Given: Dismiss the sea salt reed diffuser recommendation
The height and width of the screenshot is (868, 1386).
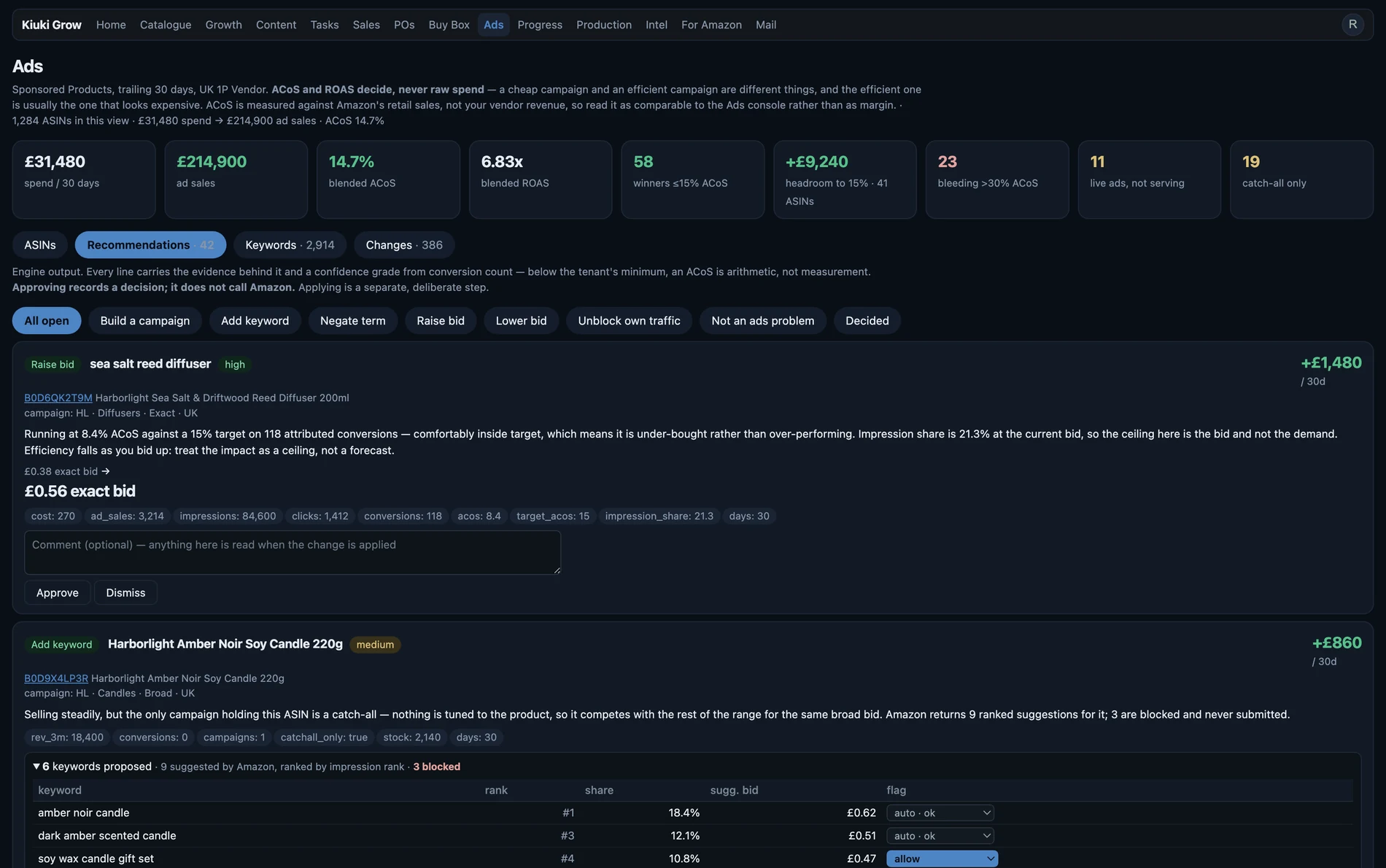Looking at the screenshot, I should coord(125,592).
